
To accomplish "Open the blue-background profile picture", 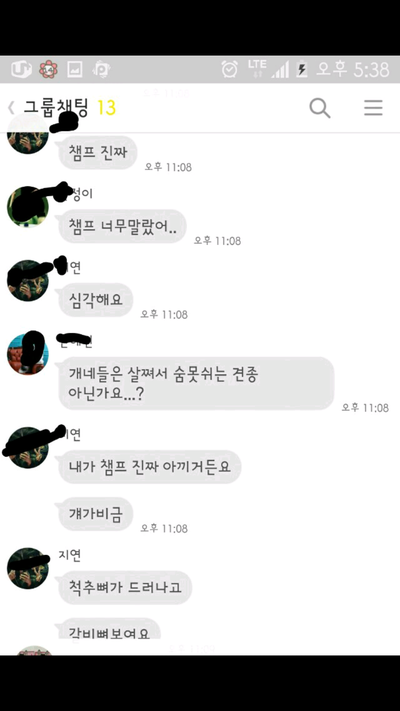I will coord(28,355).
